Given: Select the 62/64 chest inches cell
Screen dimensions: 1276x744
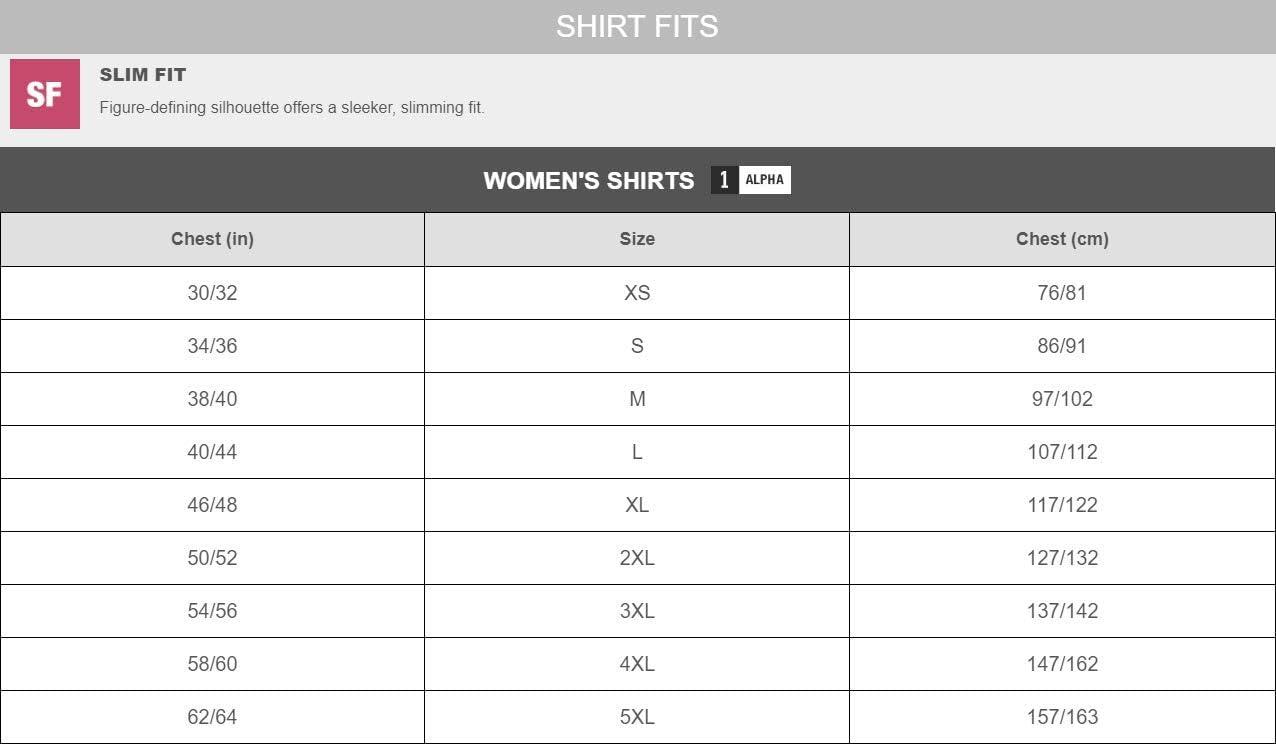Looking at the screenshot, I should pyautogui.click(x=212, y=717).
